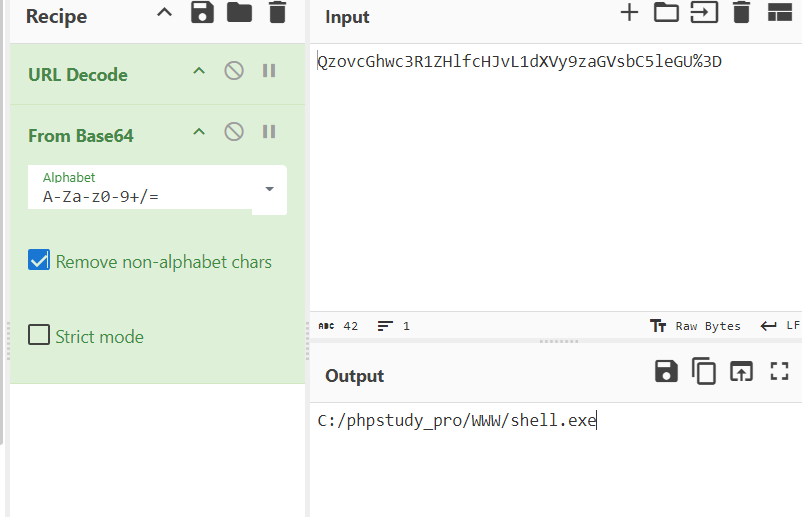The height and width of the screenshot is (517, 802).
Task: Click into the Input text area
Action: 555,180
